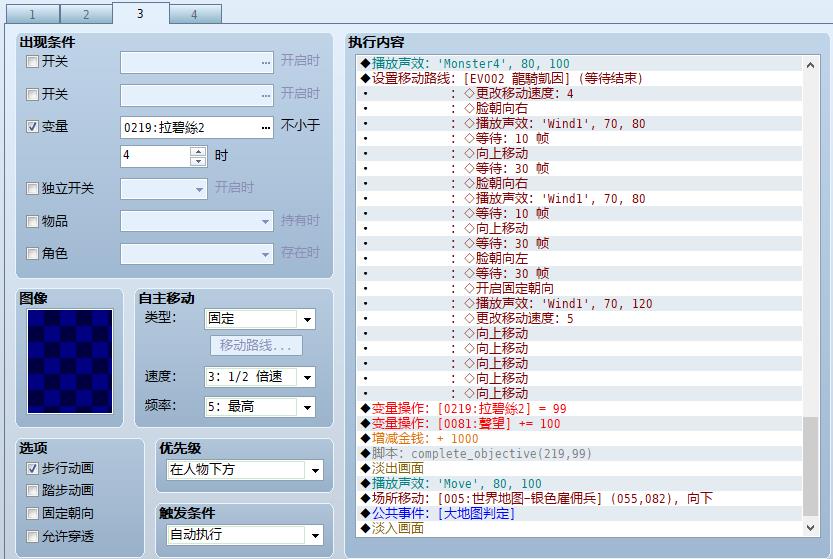Viewport: 833px width, 559px height.
Task: Open the 速度 speed dropdown
Action: [x=307, y=377]
